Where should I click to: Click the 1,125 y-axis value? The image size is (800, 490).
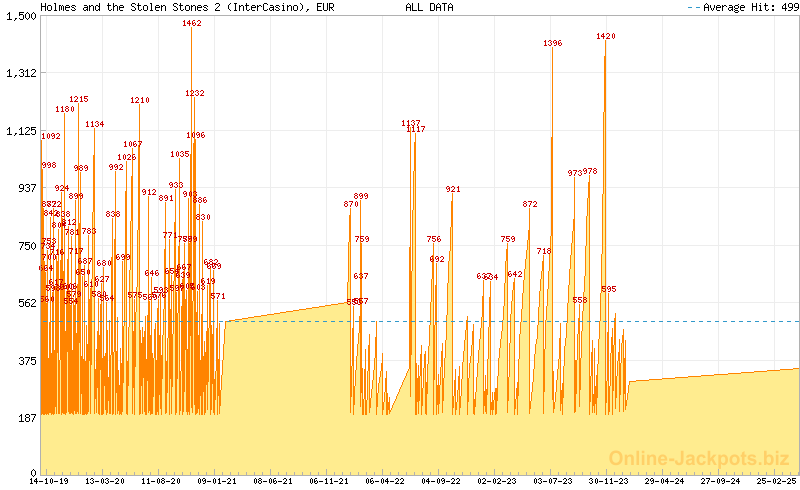coord(20,130)
